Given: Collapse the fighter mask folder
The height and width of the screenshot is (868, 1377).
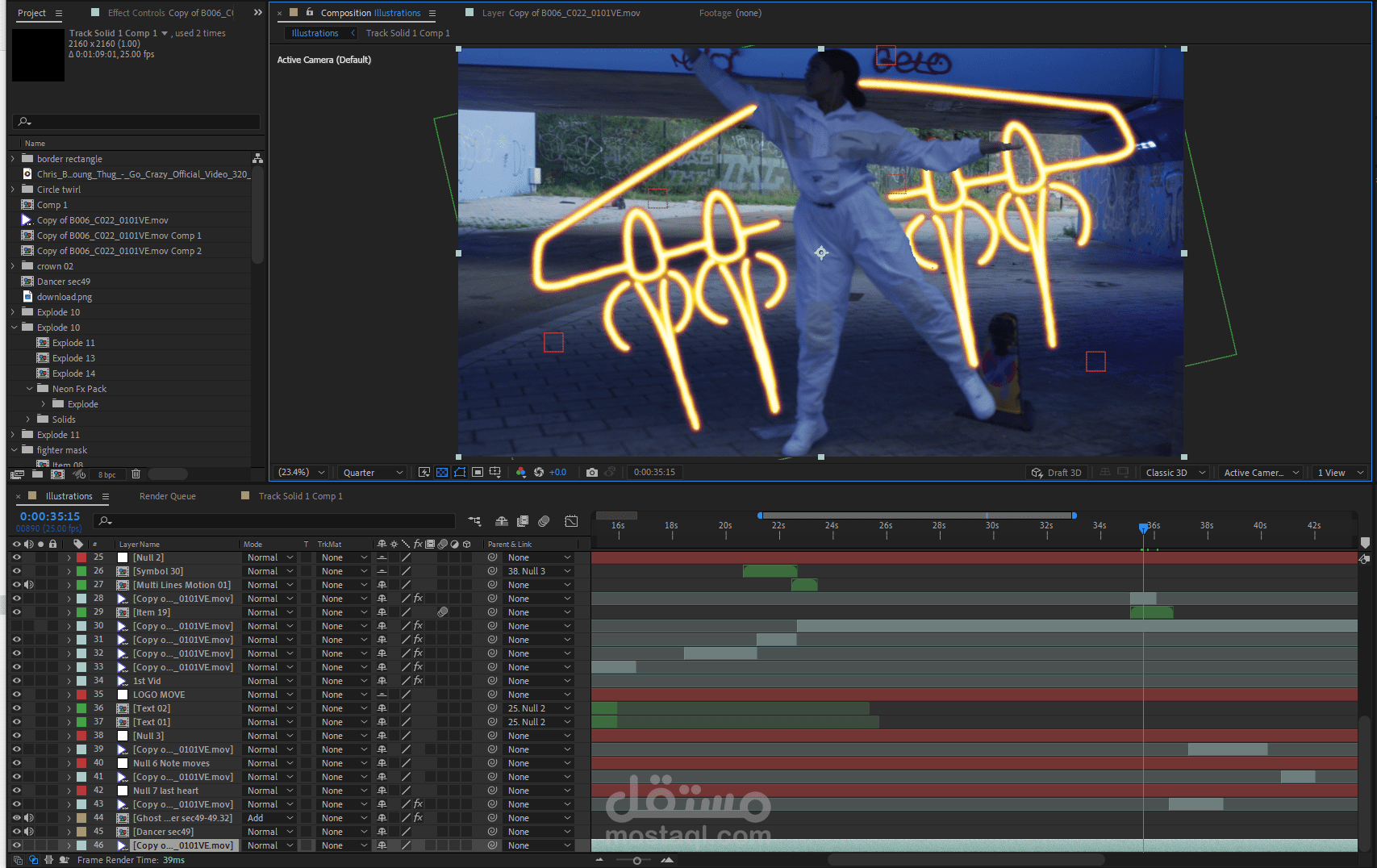Looking at the screenshot, I should (14, 450).
